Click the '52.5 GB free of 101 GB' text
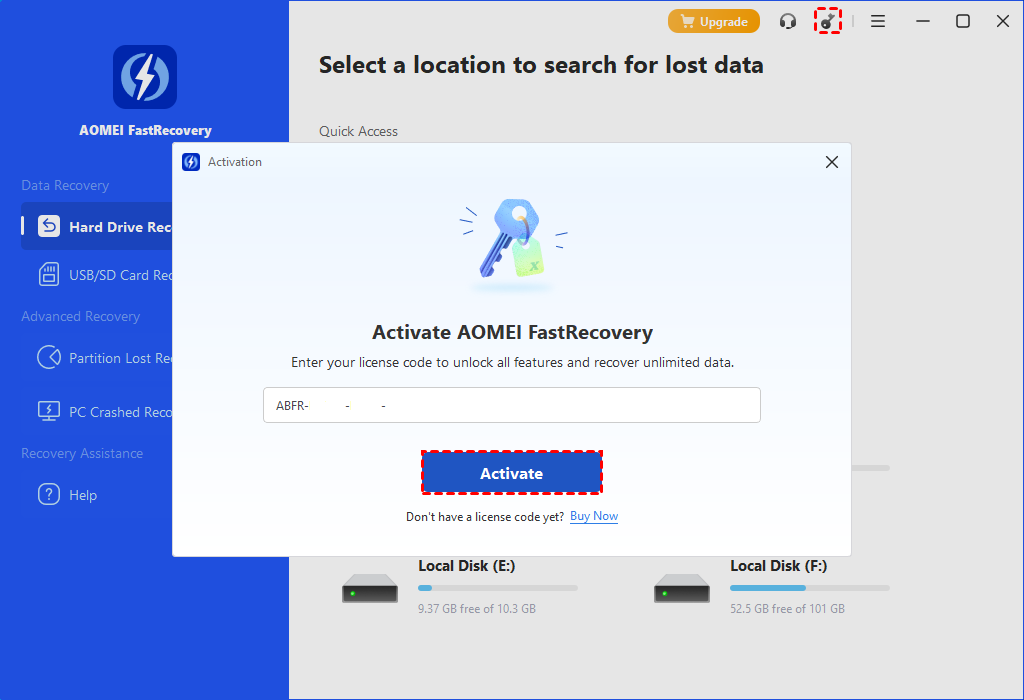The width and height of the screenshot is (1024, 700). click(x=788, y=609)
